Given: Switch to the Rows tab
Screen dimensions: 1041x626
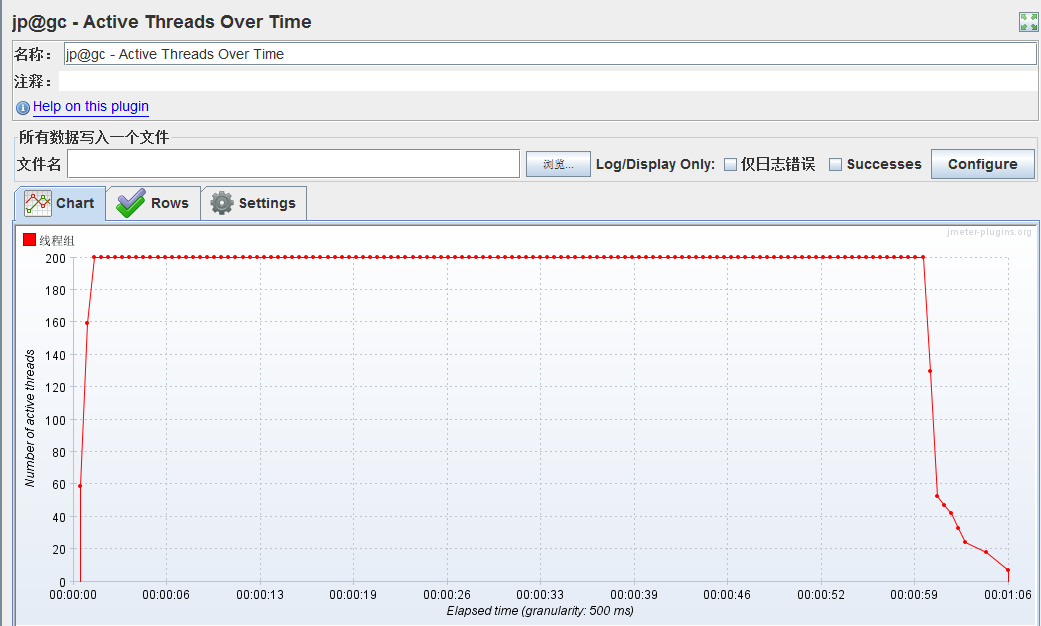Looking at the screenshot, I should coord(153,203).
